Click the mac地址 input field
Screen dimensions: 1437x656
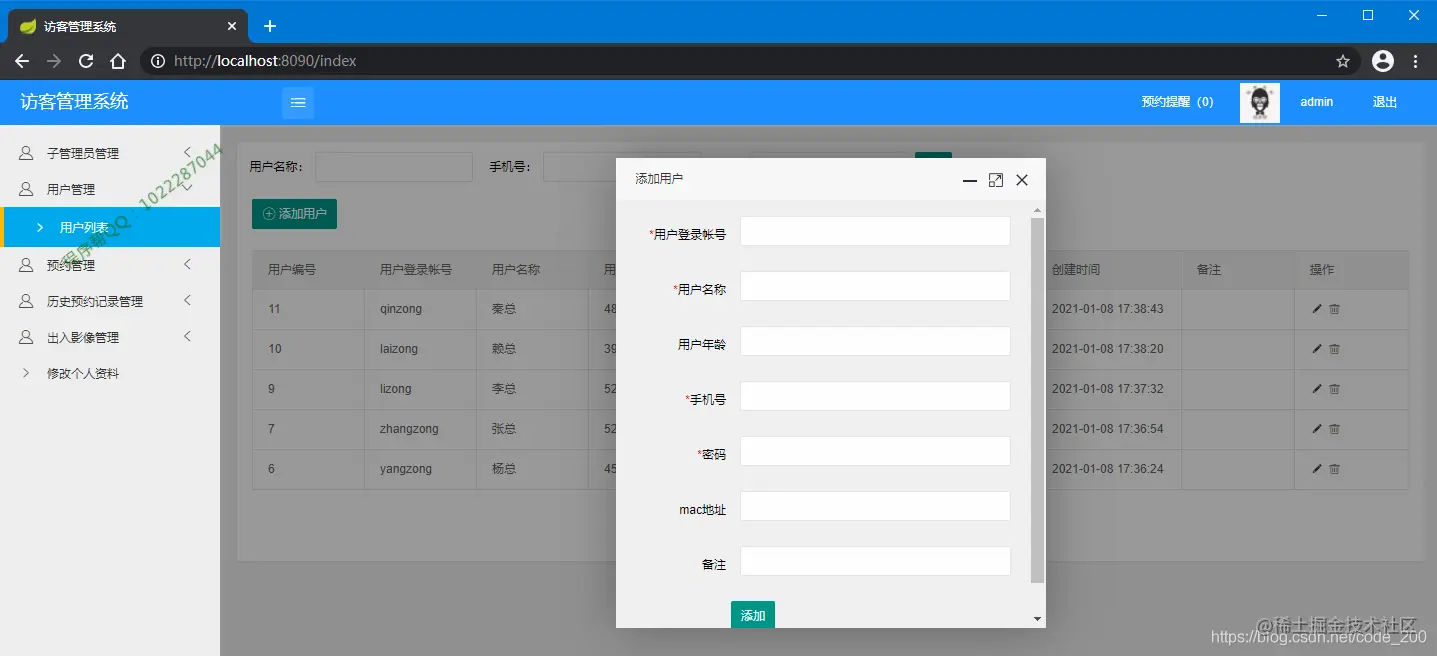[x=874, y=506]
